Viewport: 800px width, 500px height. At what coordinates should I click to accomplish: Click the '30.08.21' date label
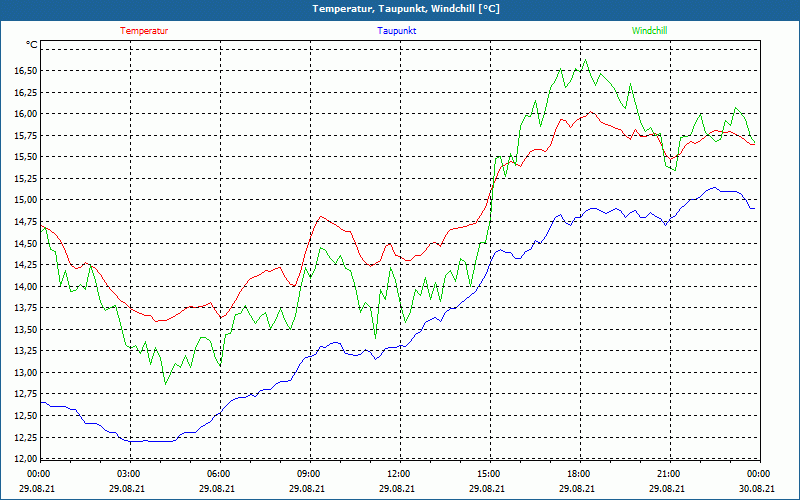click(757, 488)
